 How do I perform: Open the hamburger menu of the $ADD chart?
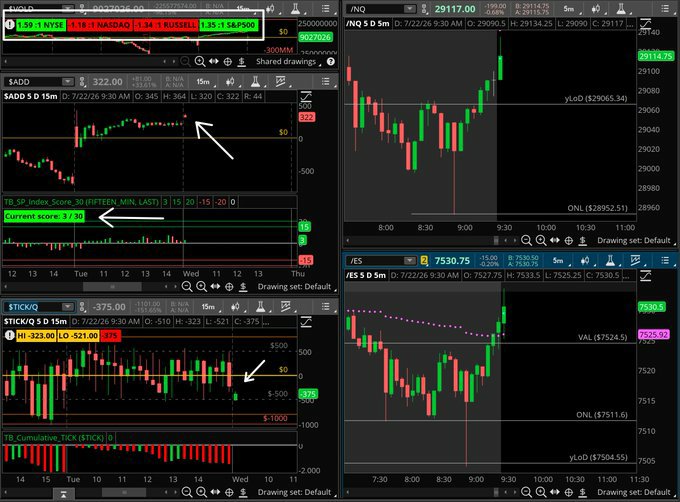pos(325,81)
